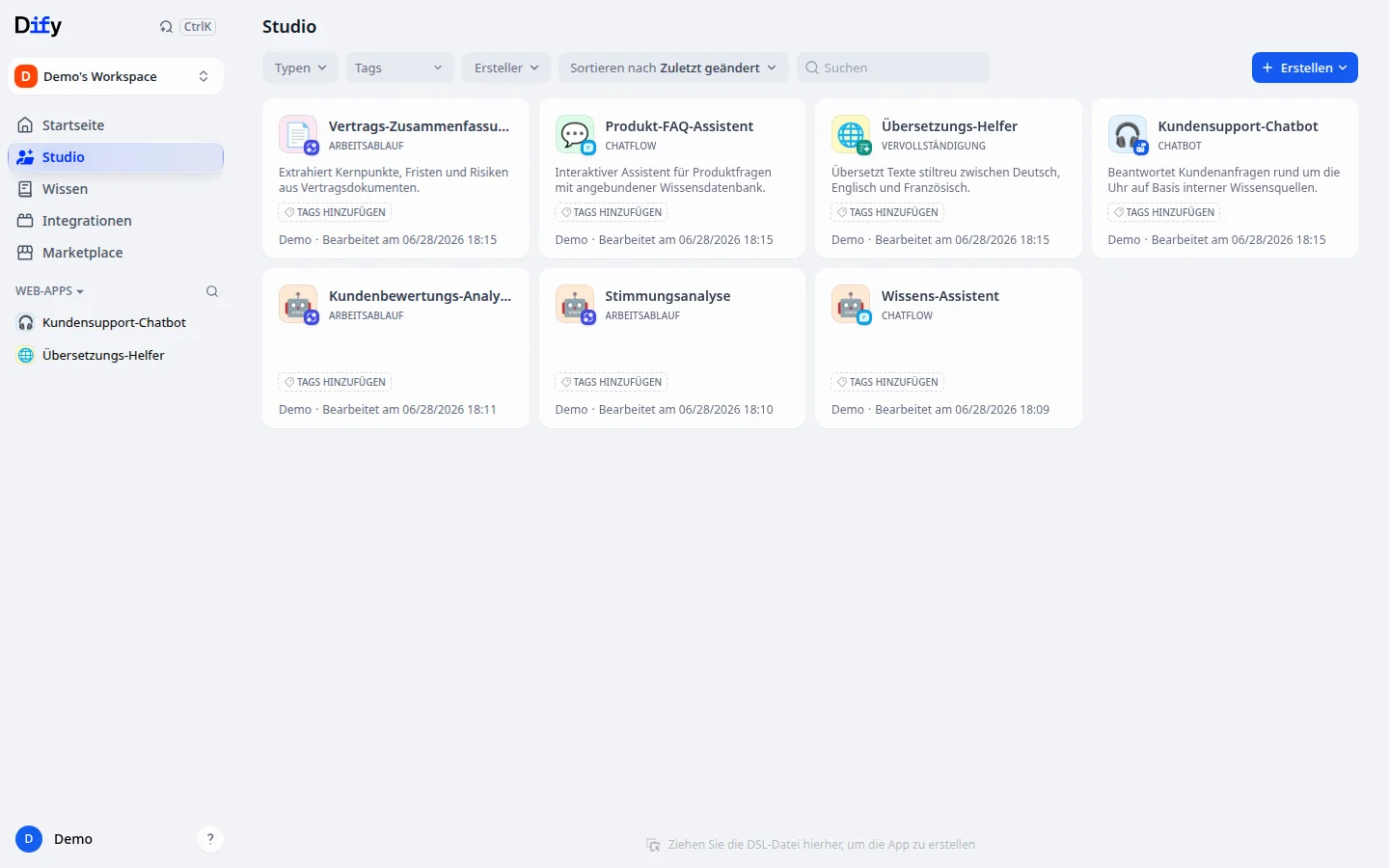This screenshot has width=1389, height=868.
Task: Expand the Ersteller filter dropdown
Action: [506, 68]
